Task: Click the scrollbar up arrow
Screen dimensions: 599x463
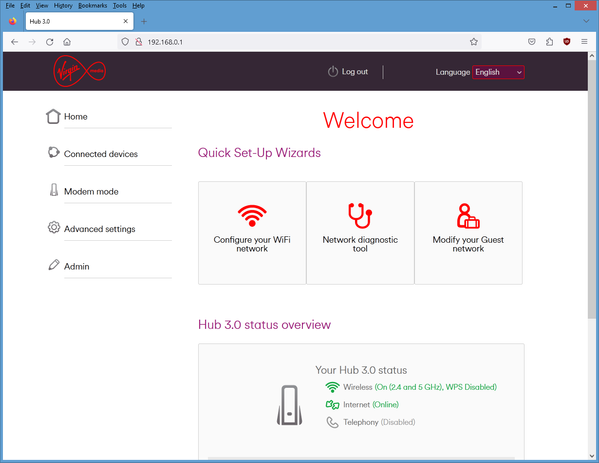Action: [x=592, y=56]
